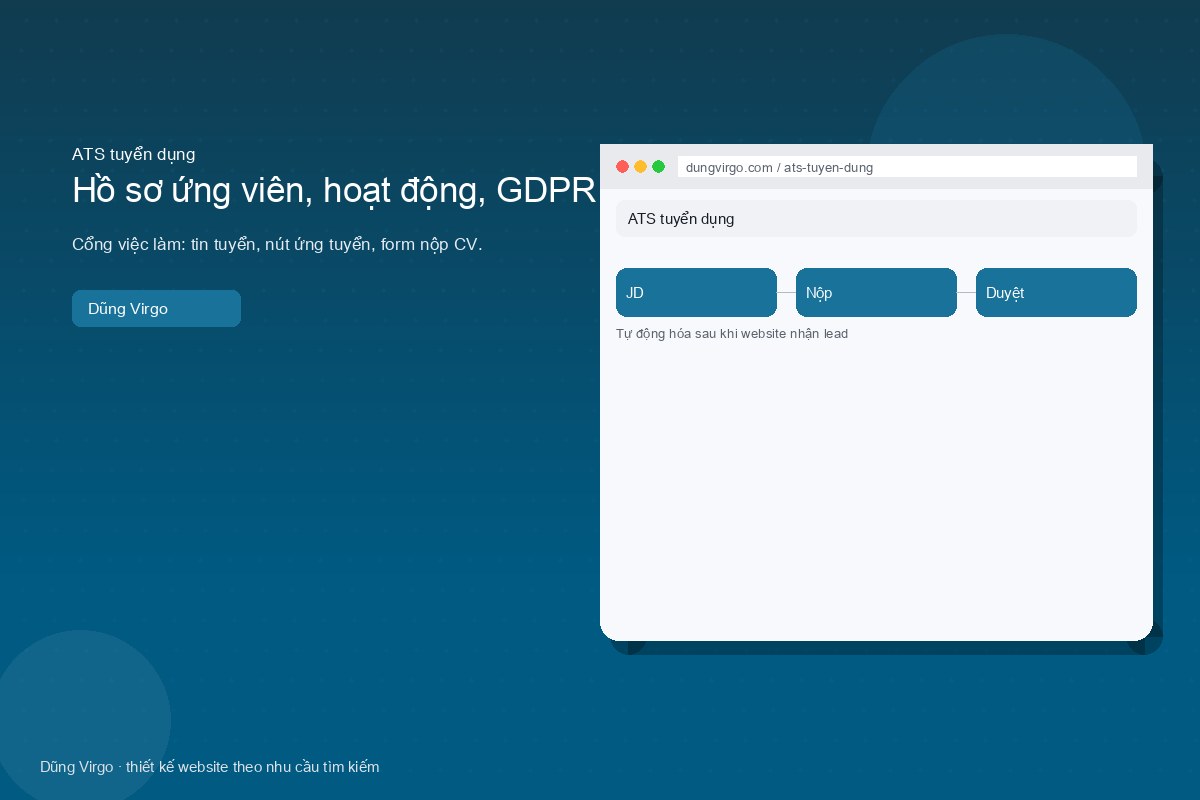The image size is (1200, 800).
Task: Click the headline "Hồ sơ ứng viên, hoạt động, GDPR"
Action: pos(334,190)
